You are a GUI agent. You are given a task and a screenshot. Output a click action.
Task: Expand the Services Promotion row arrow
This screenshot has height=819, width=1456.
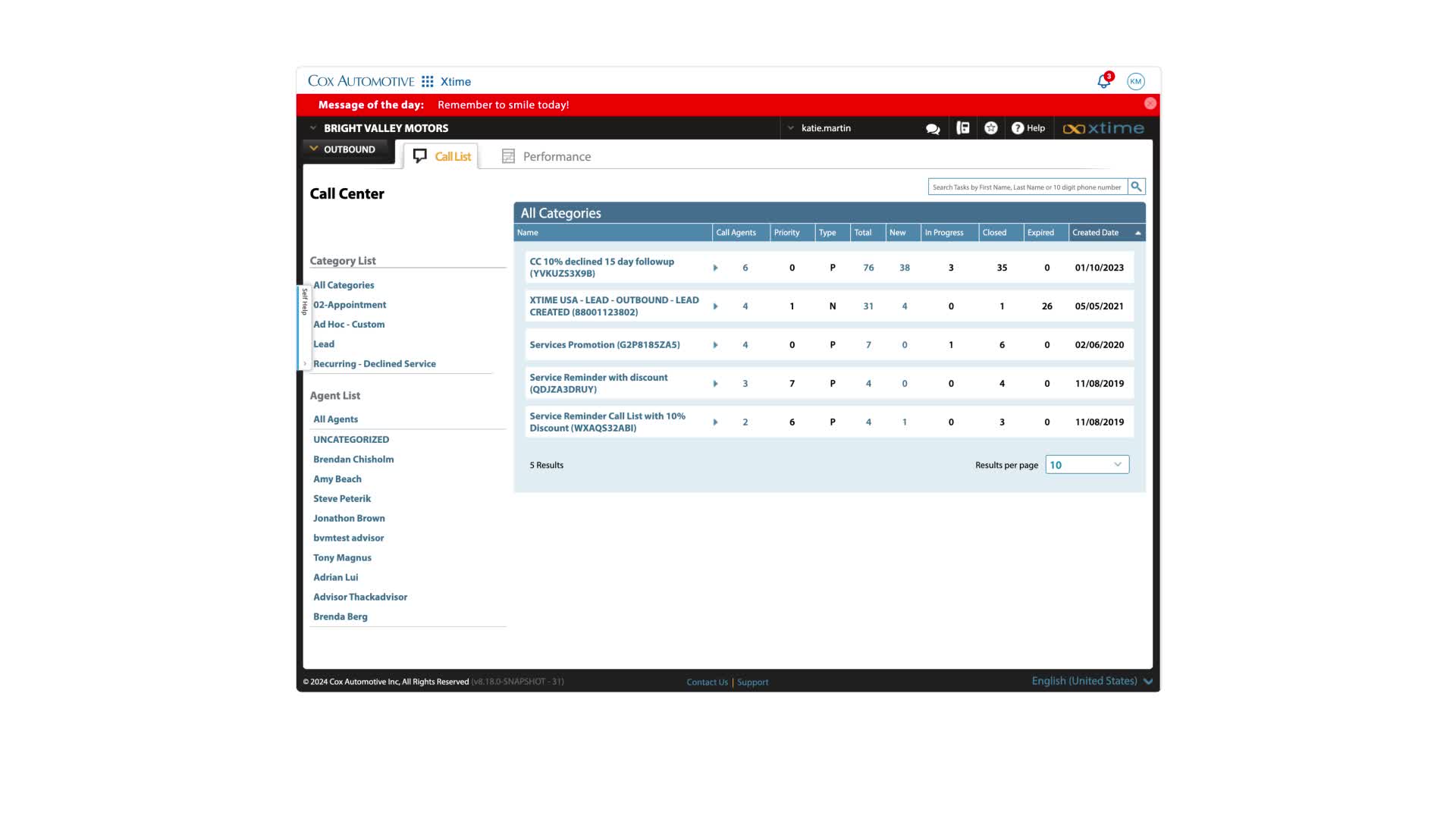pos(715,344)
